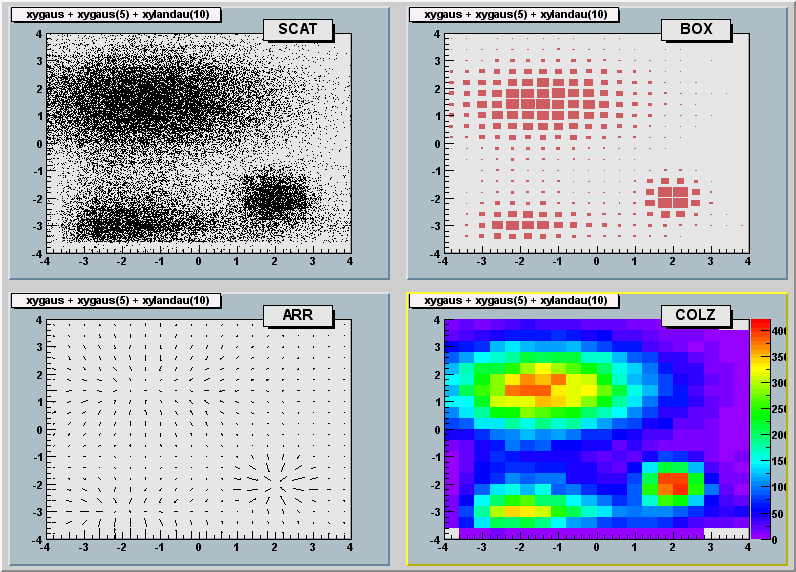Click the y-axis of the COLZ plot
Image resolution: width=796 pixels, height=572 pixels.
pos(444,429)
